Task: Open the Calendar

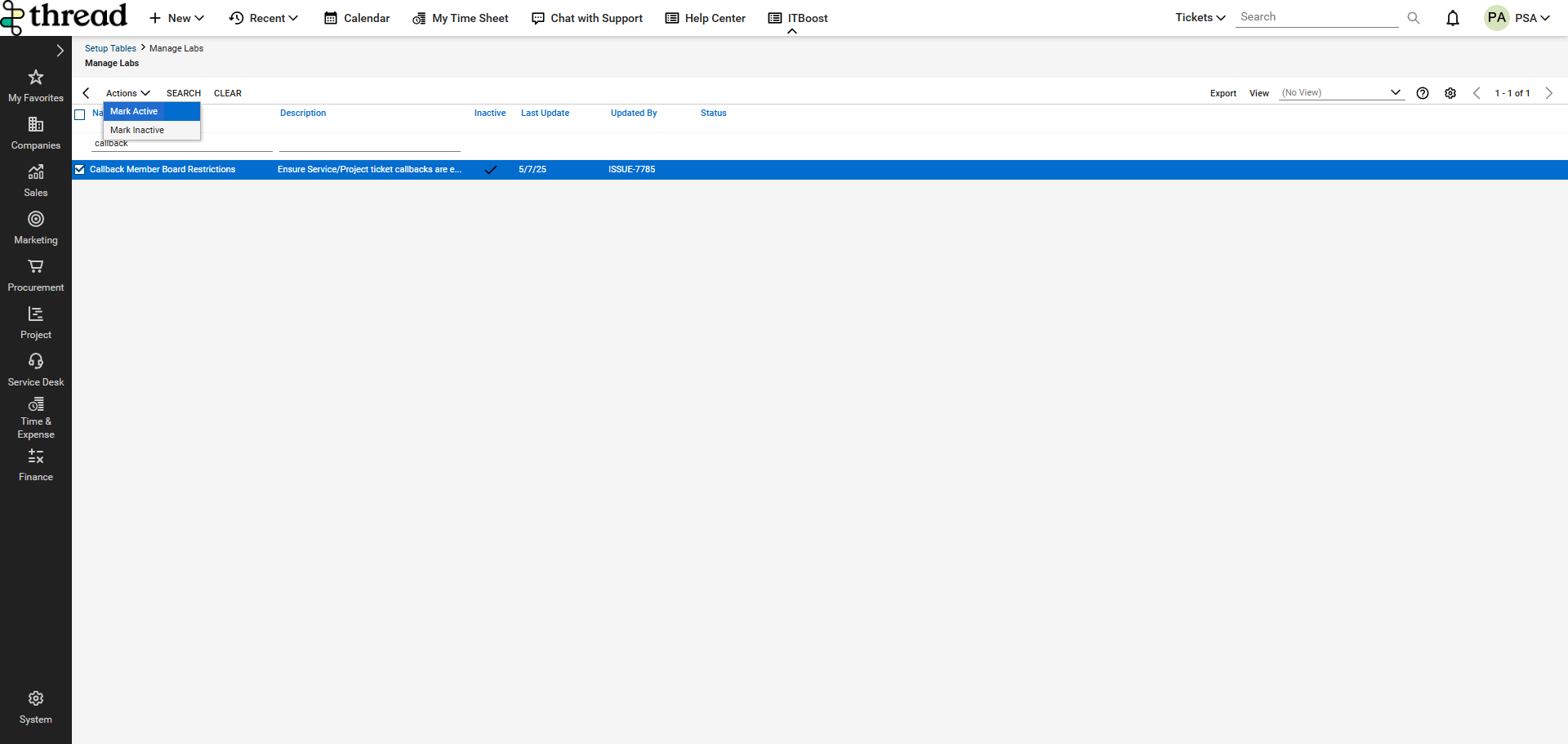Action: pyautogui.click(x=357, y=18)
